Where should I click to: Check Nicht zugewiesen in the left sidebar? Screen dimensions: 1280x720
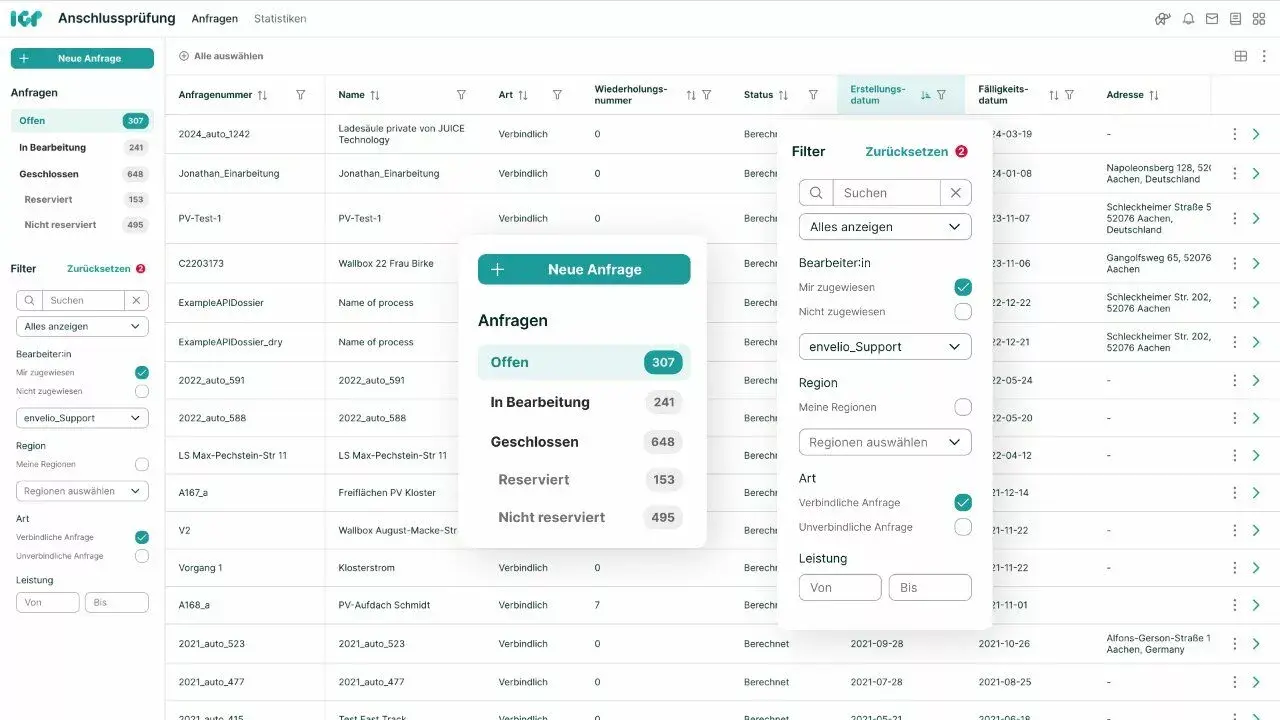click(142, 391)
